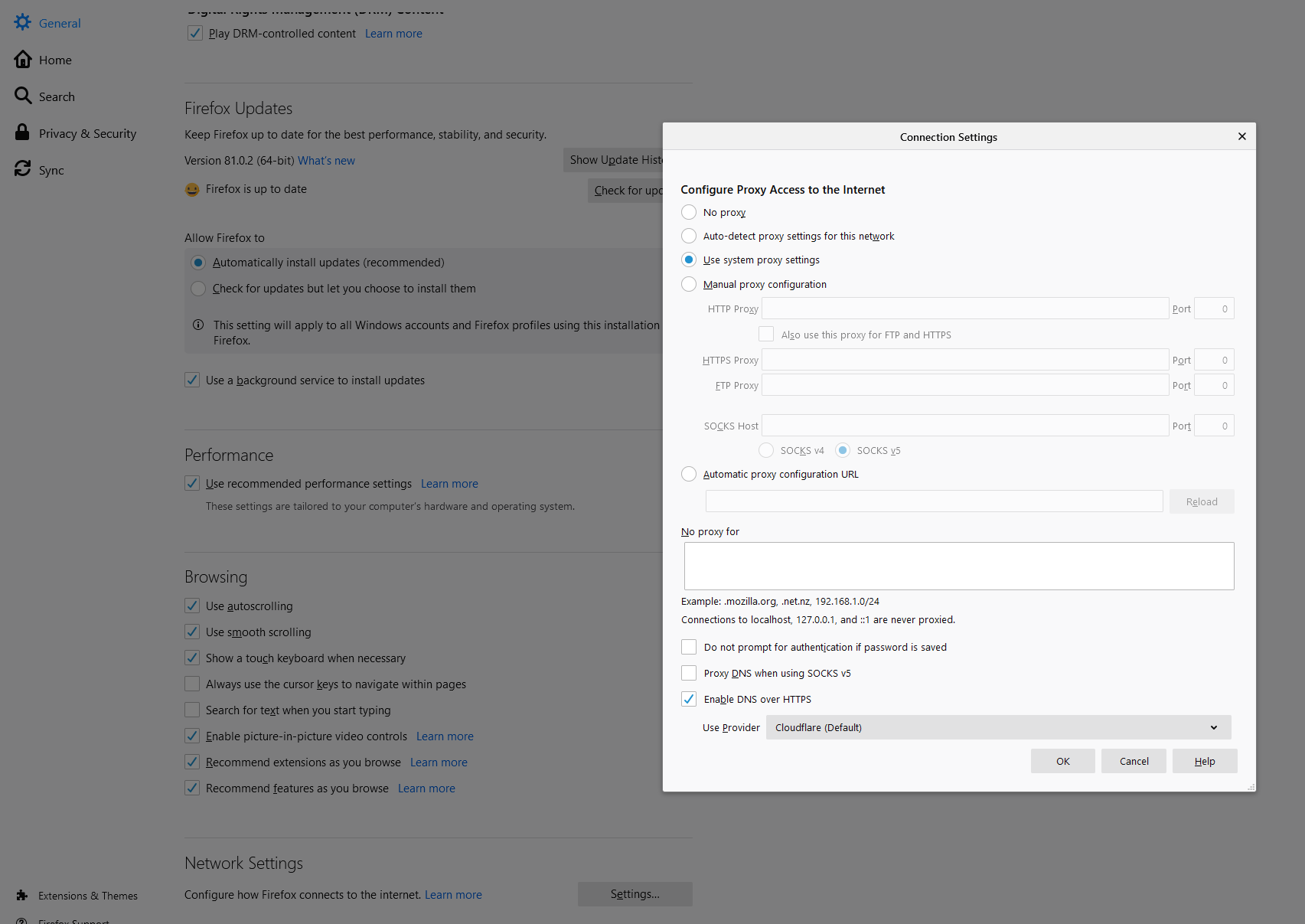This screenshot has height=924, width=1305.
Task: Click the Privacy & Security lock icon
Action: (x=22, y=132)
